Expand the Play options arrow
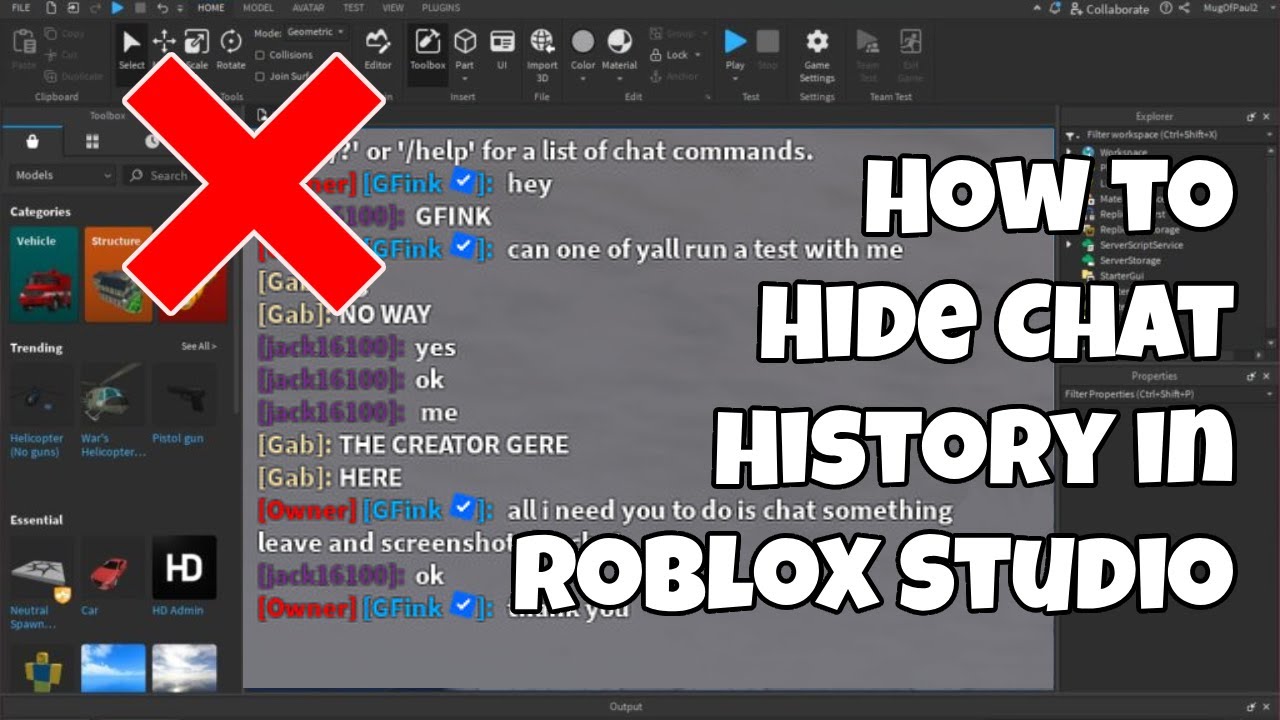 [x=736, y=79]
